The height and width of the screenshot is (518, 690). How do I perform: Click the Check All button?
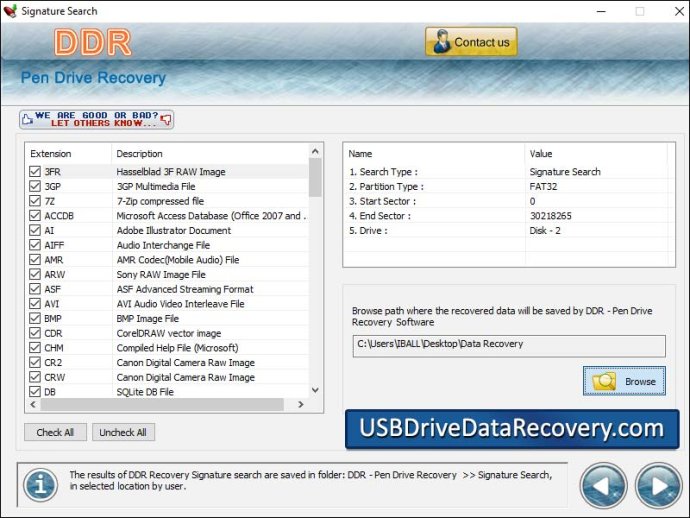point(55,432)
